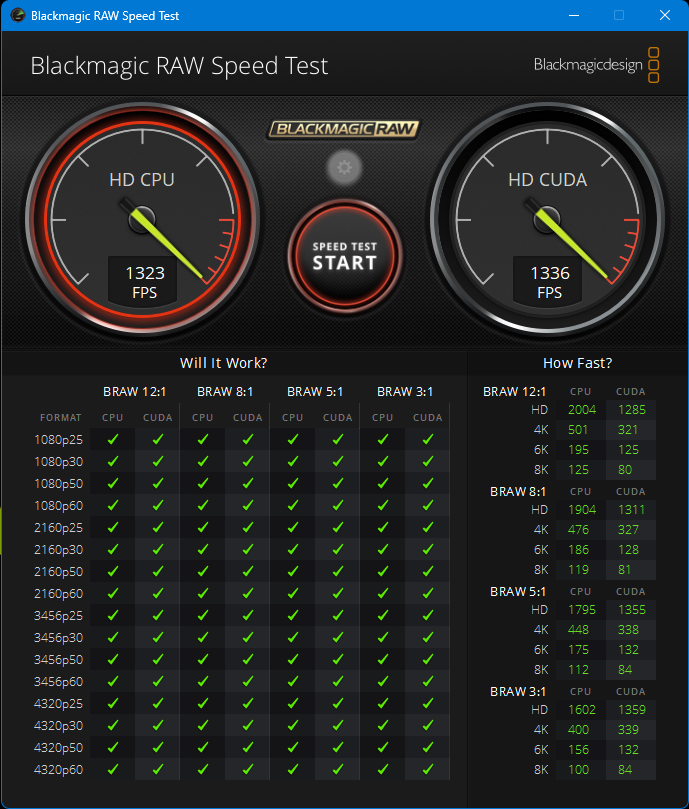The image size is (689, 809).
Task: Click the FORMAT column header
Action: (60, 417)
